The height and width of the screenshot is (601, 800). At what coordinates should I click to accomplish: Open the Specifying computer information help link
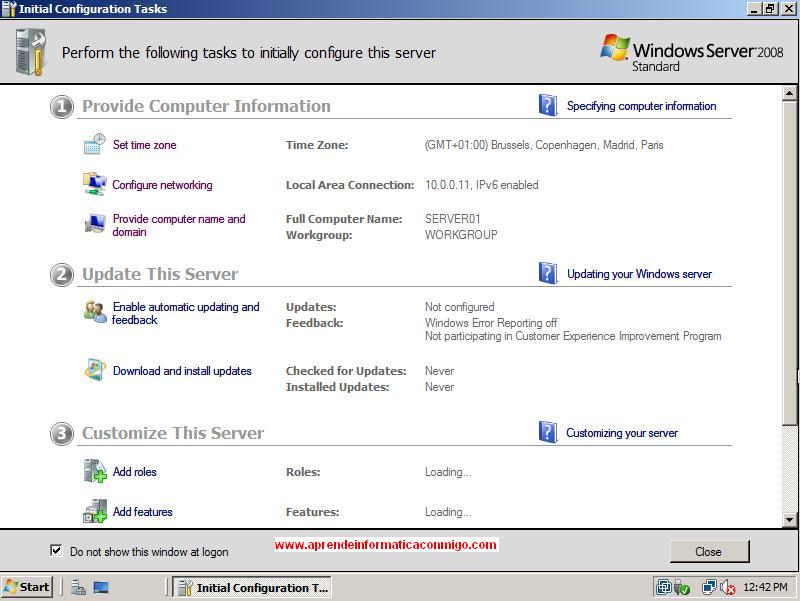641,106
